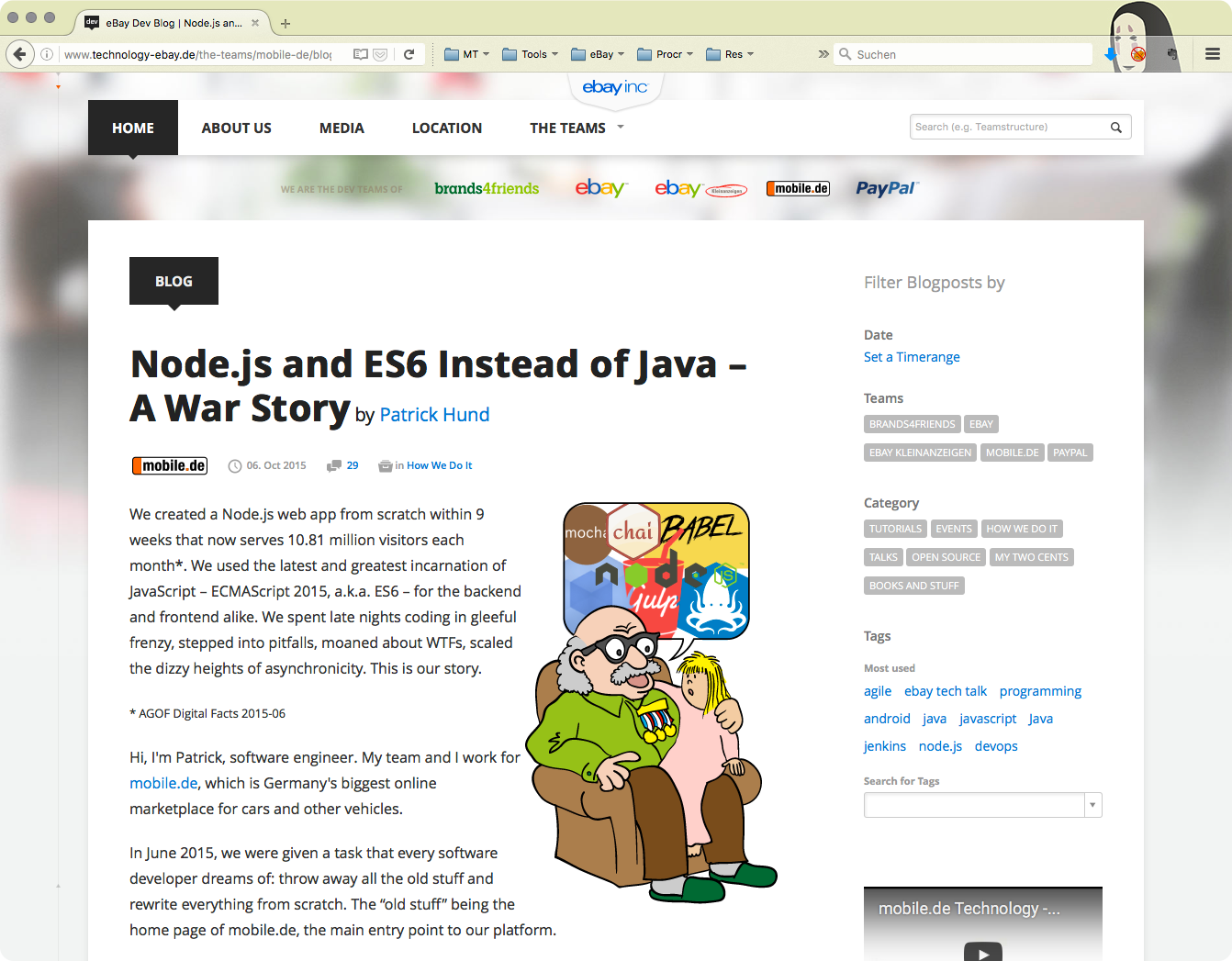Open a new browser tab with plus
Screen dimensions: 1232x961
point(286,23)
